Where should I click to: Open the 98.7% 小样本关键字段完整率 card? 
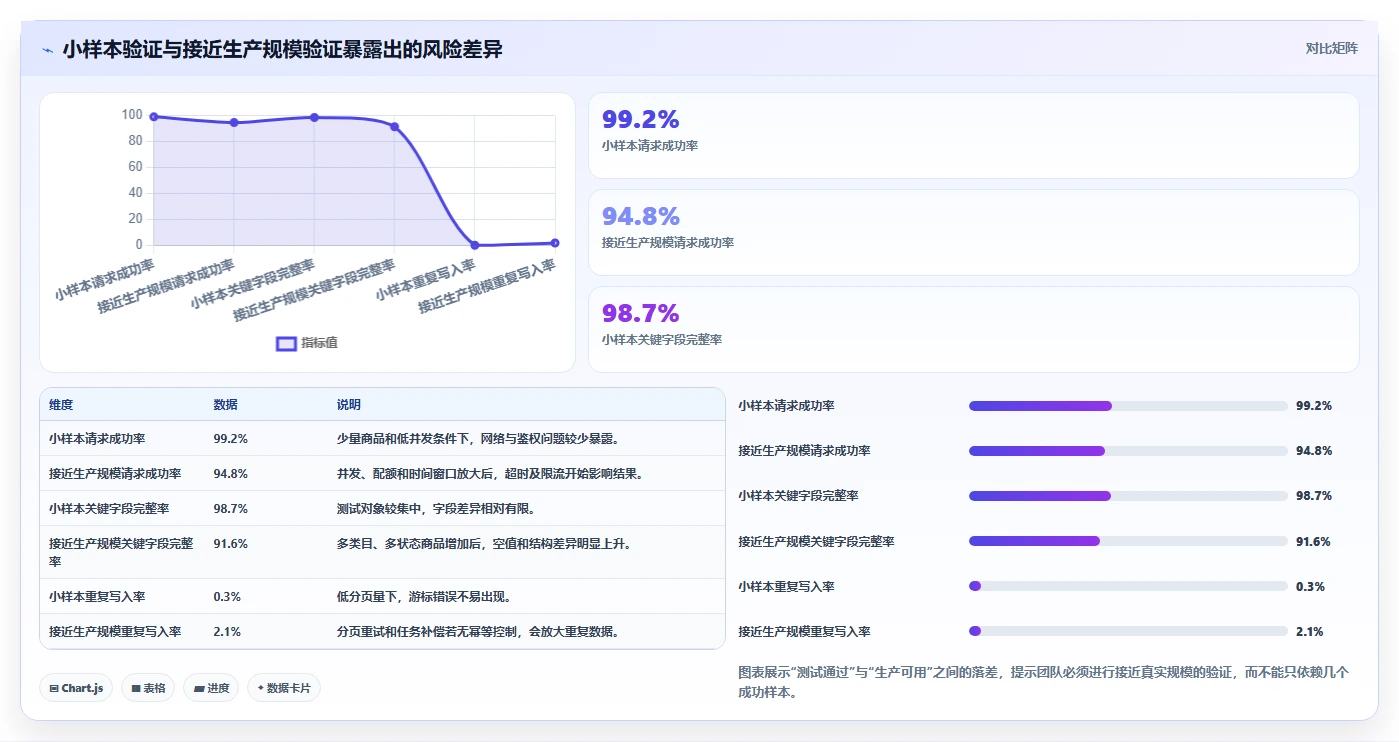point(974,329)
